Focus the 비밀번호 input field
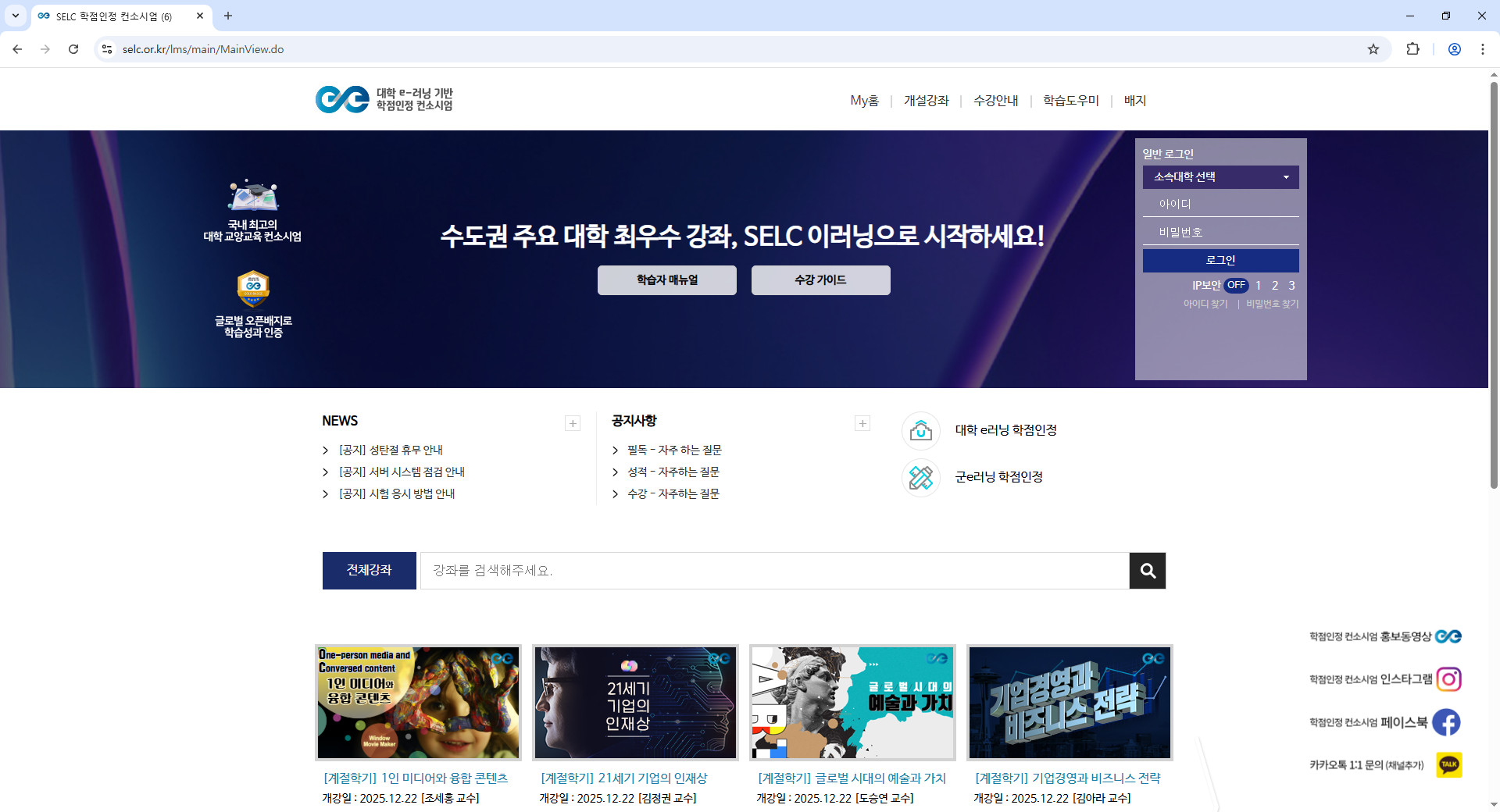 click(x=1221, y=233)
